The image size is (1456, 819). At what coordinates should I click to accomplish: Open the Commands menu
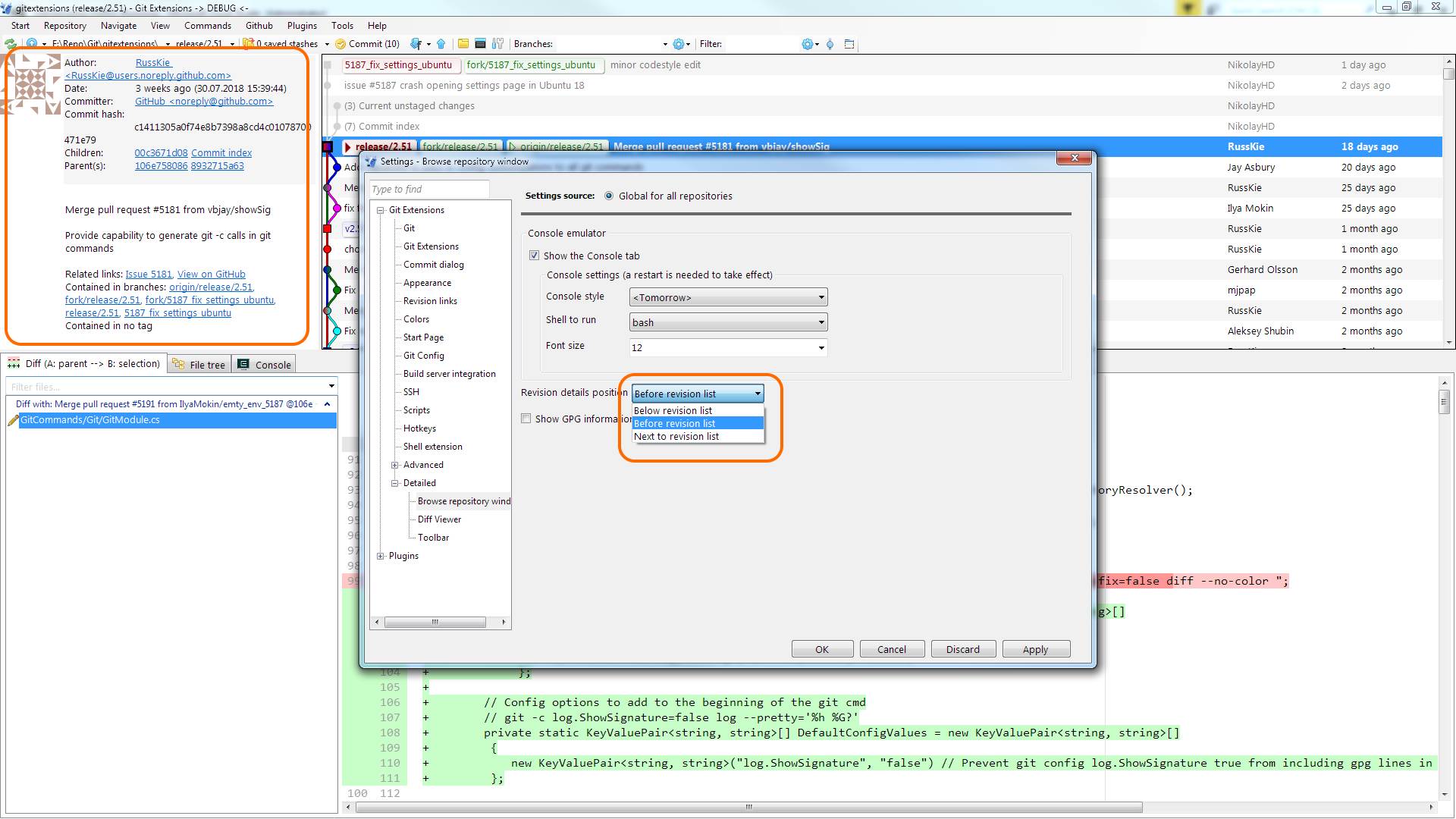pos(207,25)
